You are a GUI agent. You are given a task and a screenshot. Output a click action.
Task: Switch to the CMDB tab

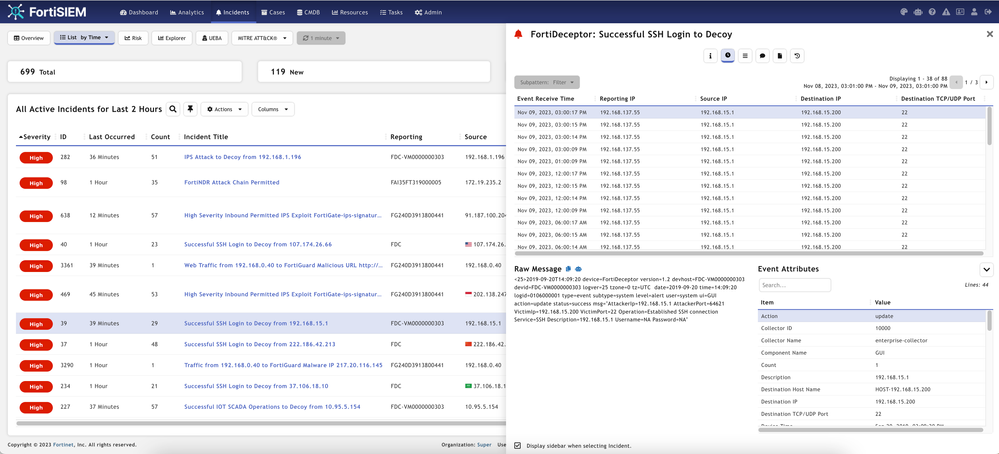(308, 12)
